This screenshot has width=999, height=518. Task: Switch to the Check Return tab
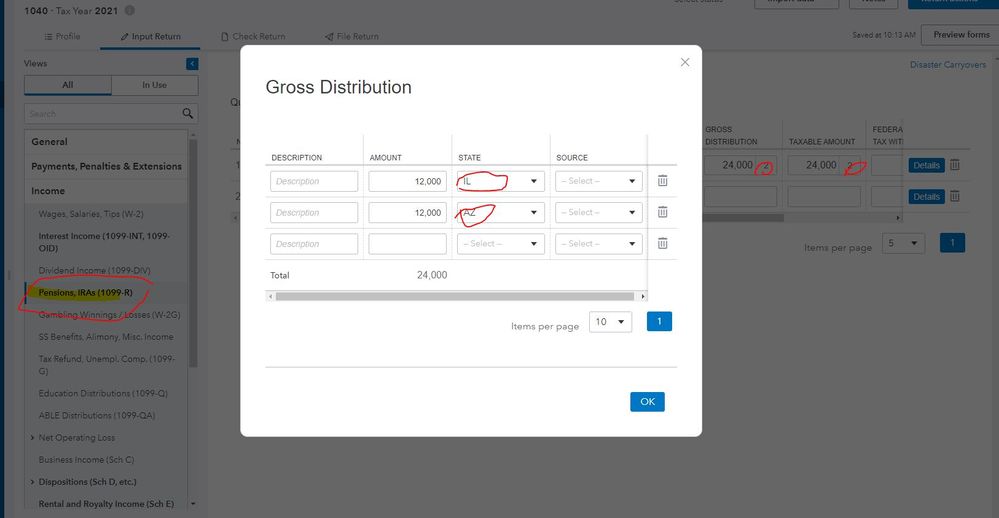[x=253, y=37]
